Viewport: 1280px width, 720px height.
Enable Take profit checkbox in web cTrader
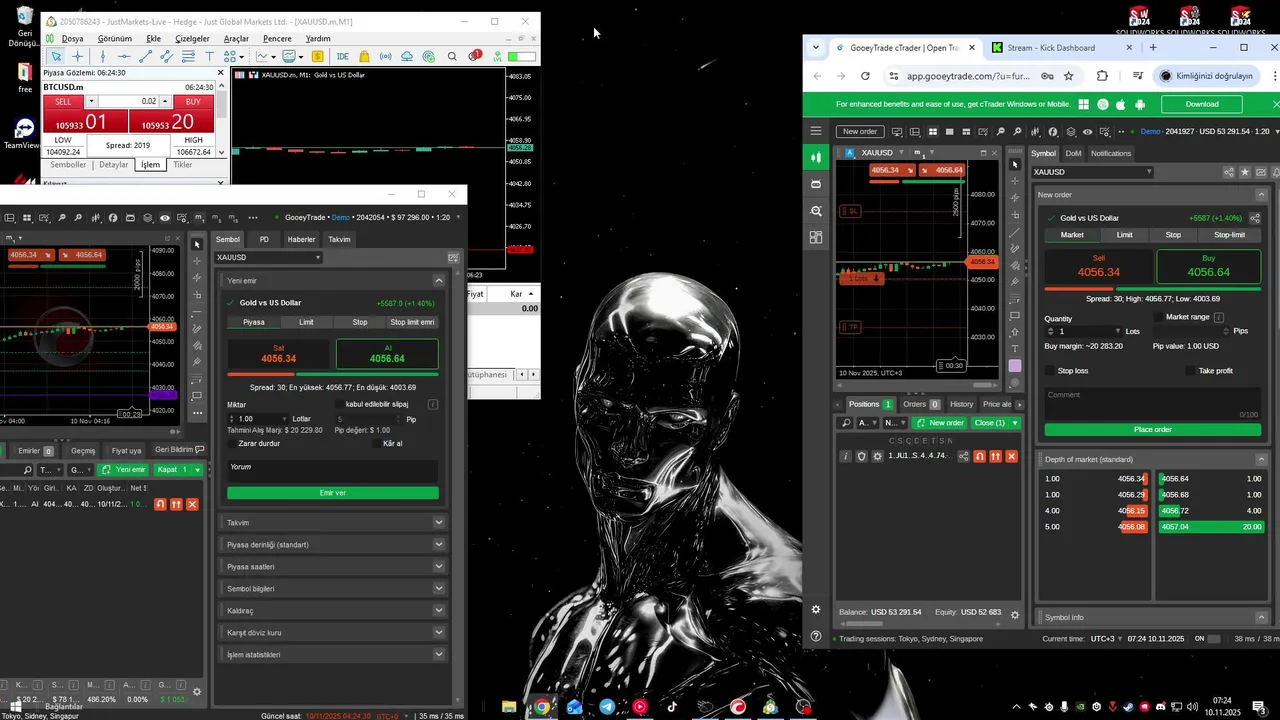click(x=1190, y=371)
